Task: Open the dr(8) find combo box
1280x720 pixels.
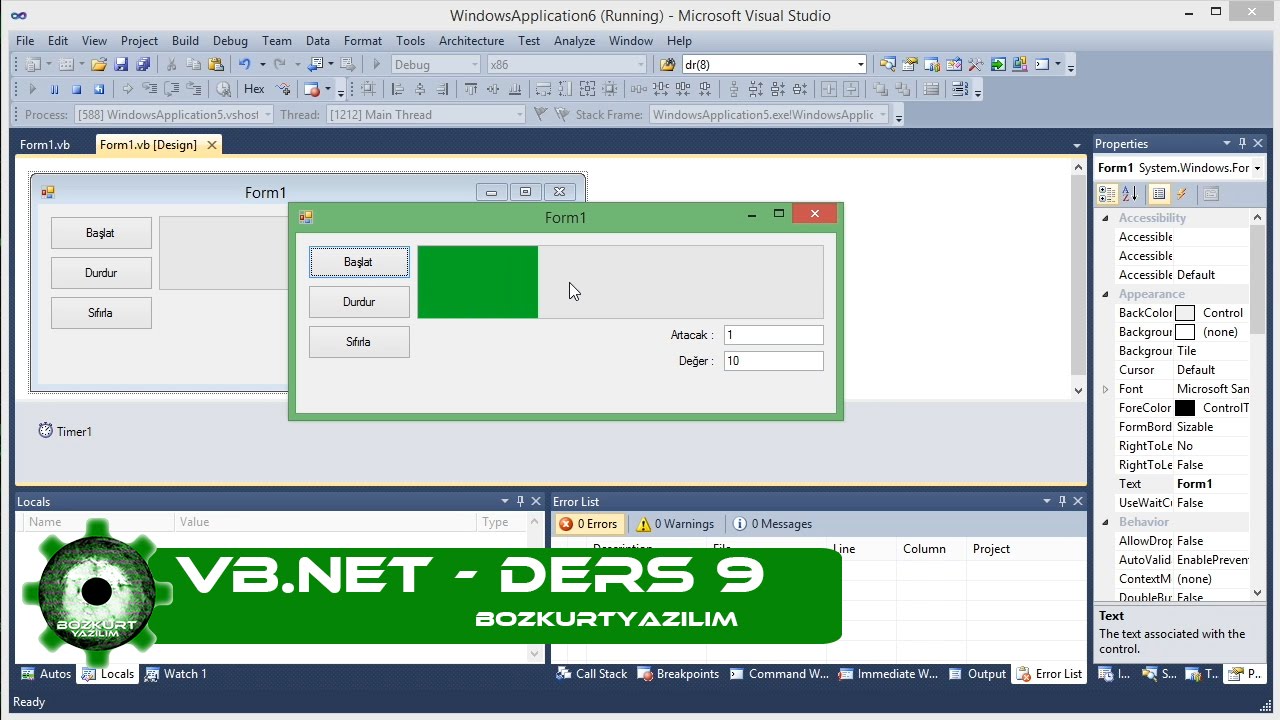Action: pos(774,64)
